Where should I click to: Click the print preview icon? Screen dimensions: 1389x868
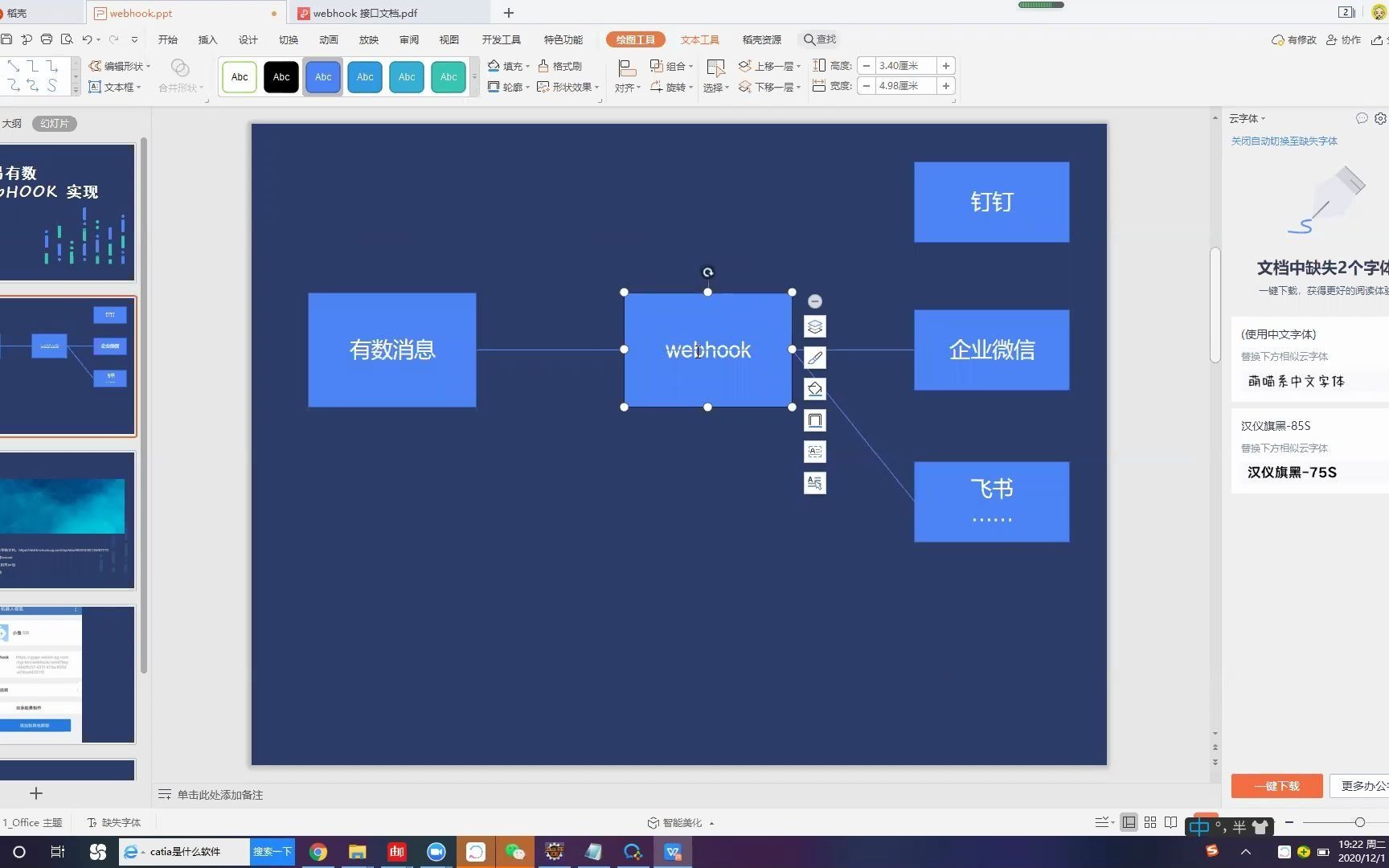(x=67, y=39)
